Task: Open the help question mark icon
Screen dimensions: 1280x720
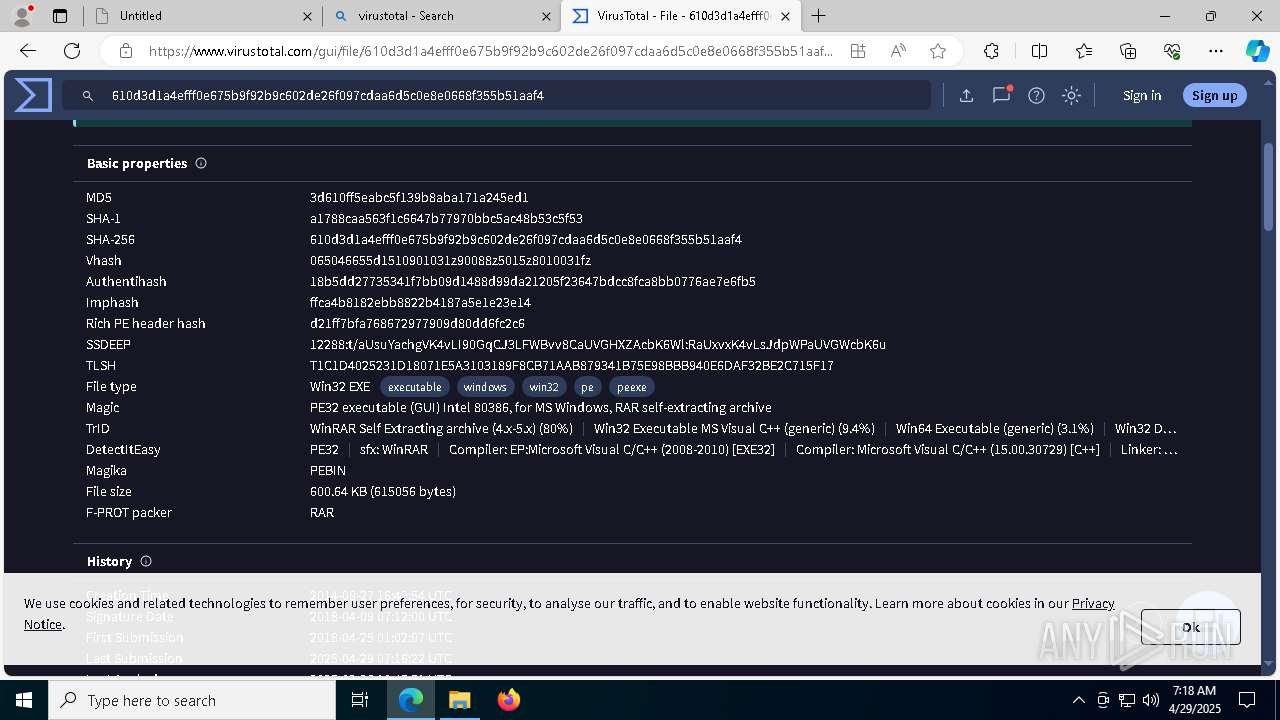Action: pyautogui.click(x=1036, y=96)
